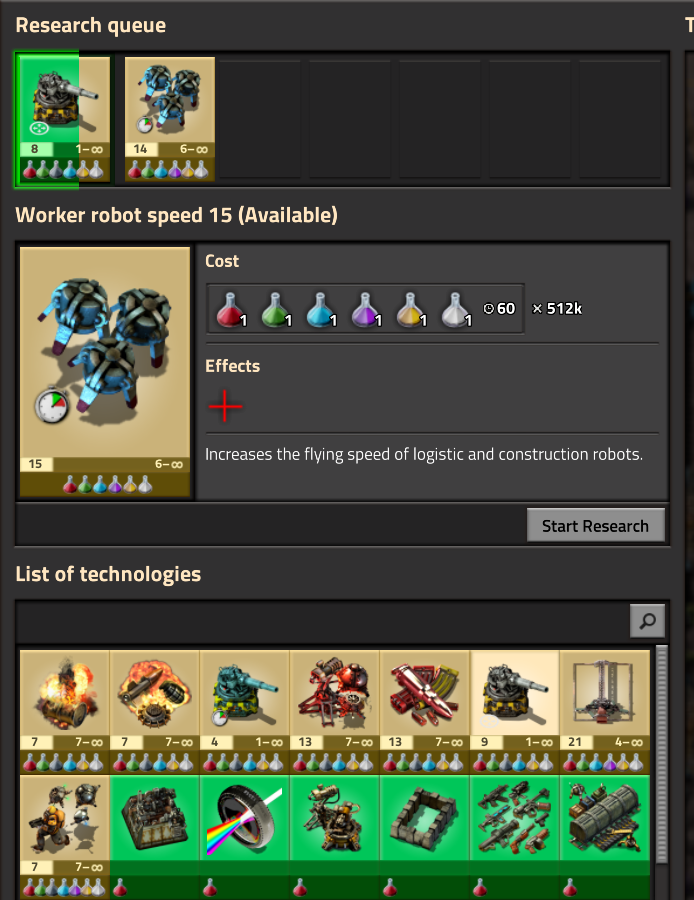Open Refined flammables level 7 technology

(x=64, y=712)
